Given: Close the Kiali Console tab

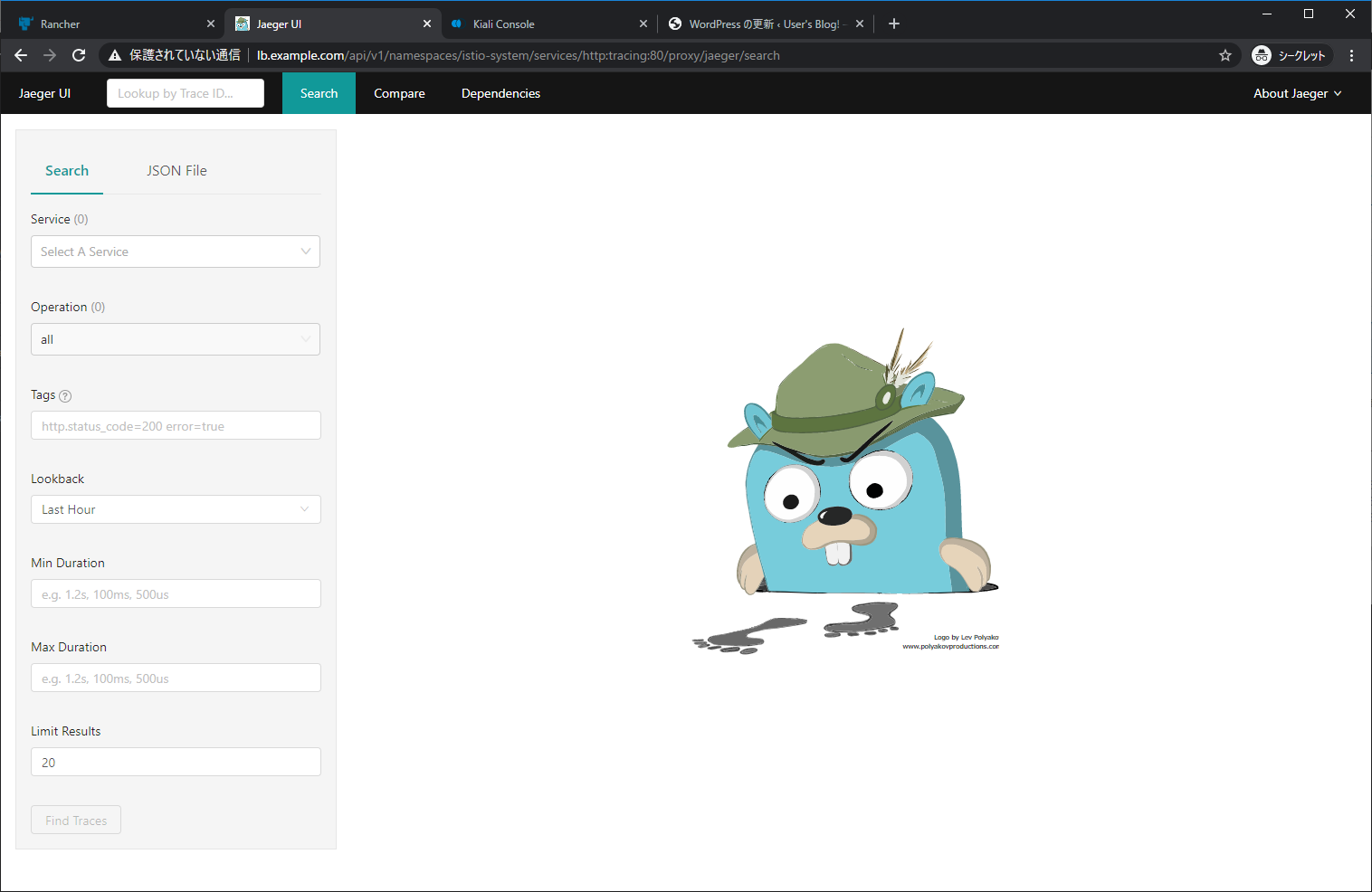Looking at the screenshot, I should click(643, 24).
